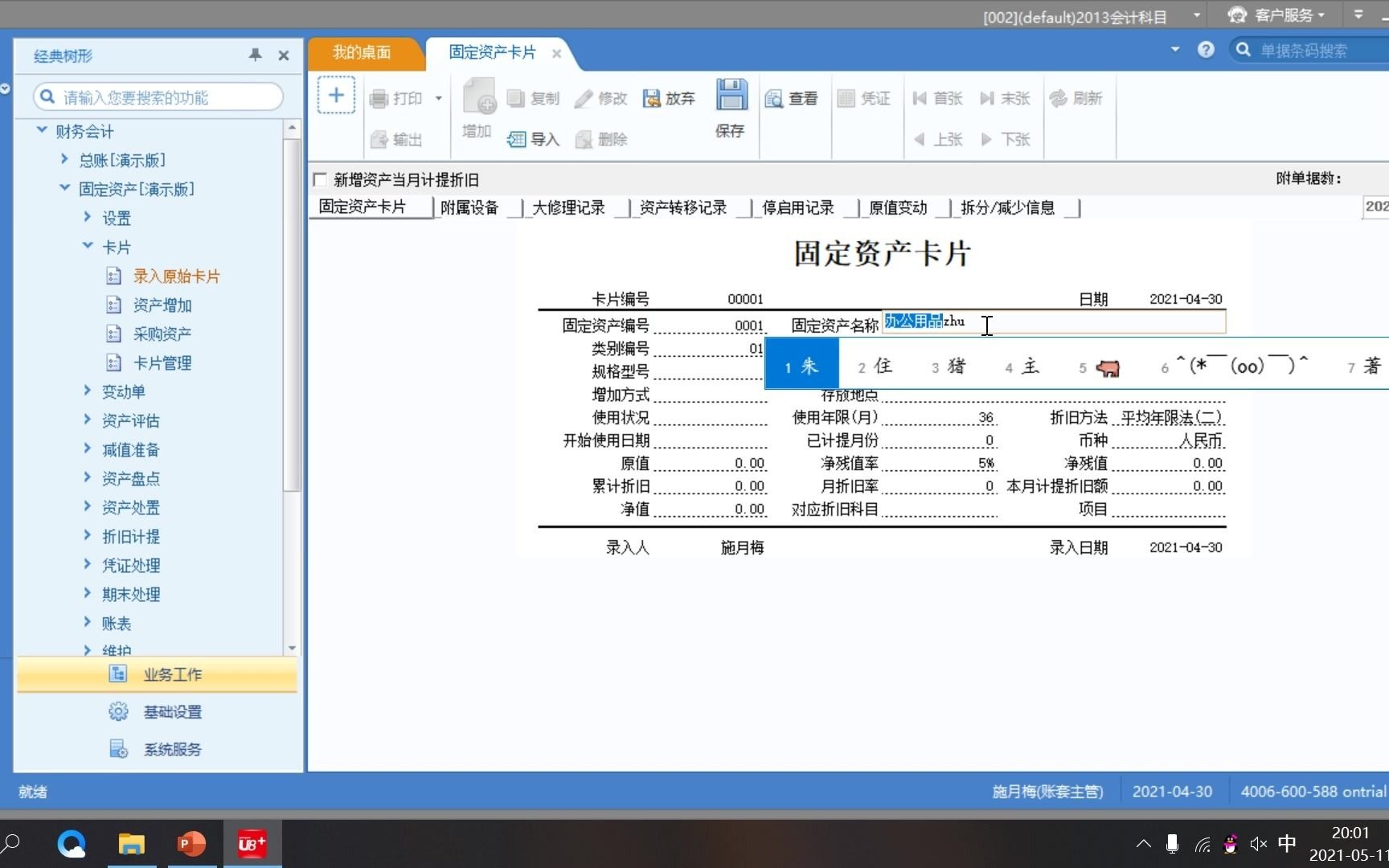Click the 放弃 (Abandon) icon
The image size is (1389, 868).
click(666, 97)
